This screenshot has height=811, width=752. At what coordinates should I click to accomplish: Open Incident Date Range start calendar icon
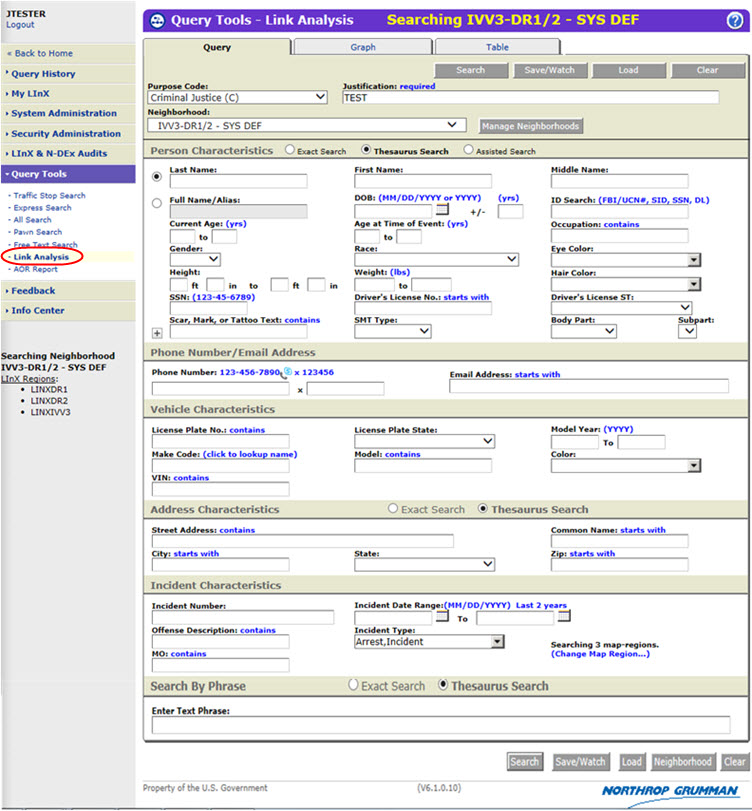(442, 616)
